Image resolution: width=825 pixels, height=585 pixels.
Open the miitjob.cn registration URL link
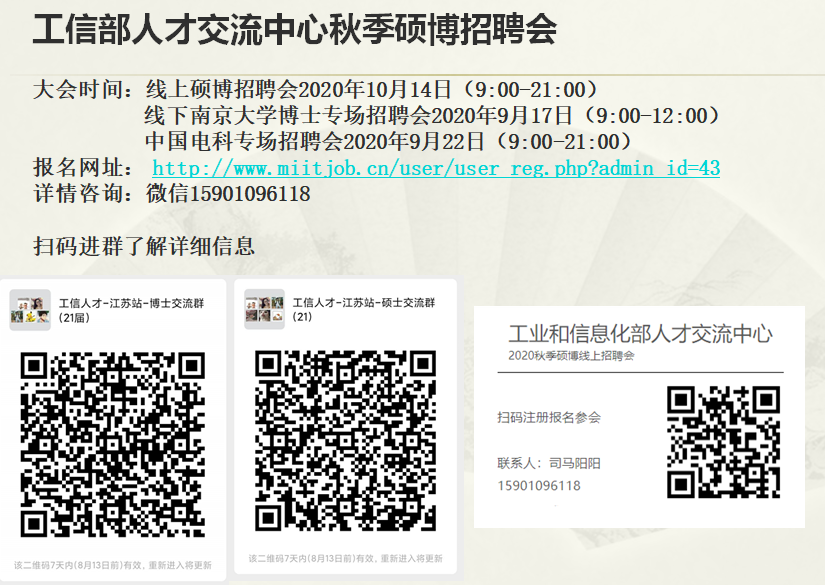point(435,168)
